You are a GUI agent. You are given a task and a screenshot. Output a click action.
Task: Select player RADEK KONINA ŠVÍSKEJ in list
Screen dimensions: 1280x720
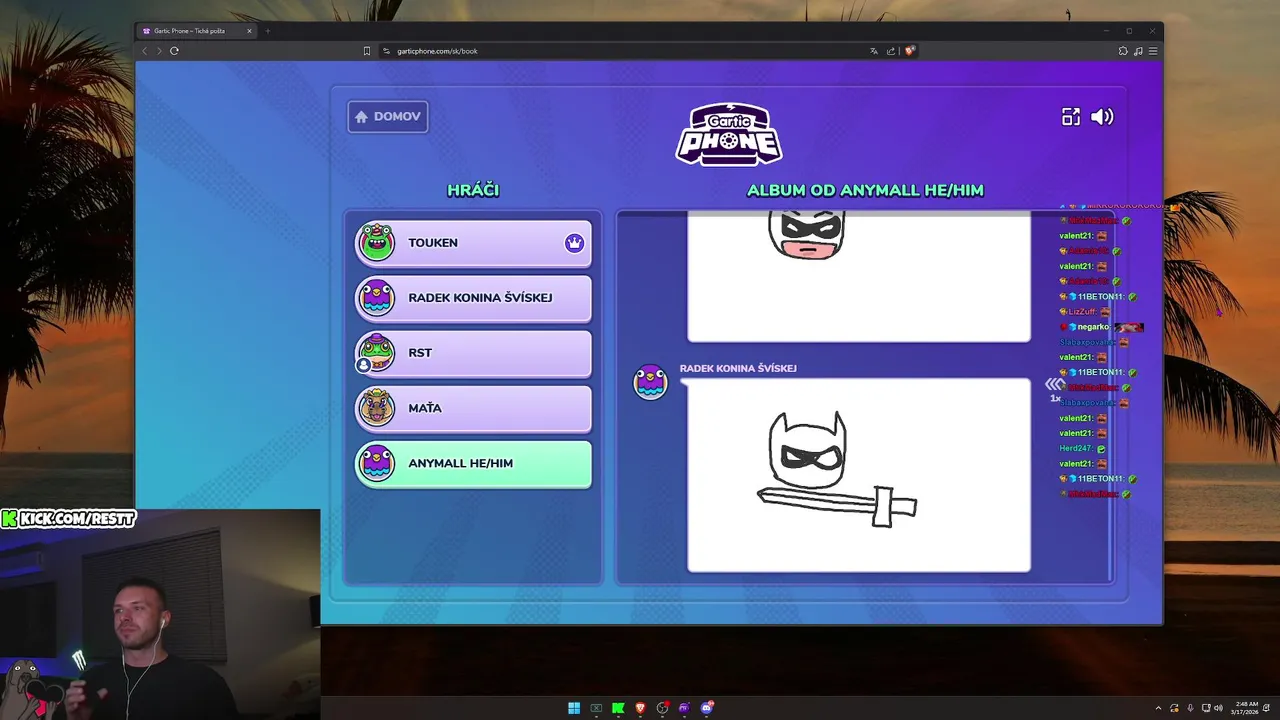(x=473, y=298)
